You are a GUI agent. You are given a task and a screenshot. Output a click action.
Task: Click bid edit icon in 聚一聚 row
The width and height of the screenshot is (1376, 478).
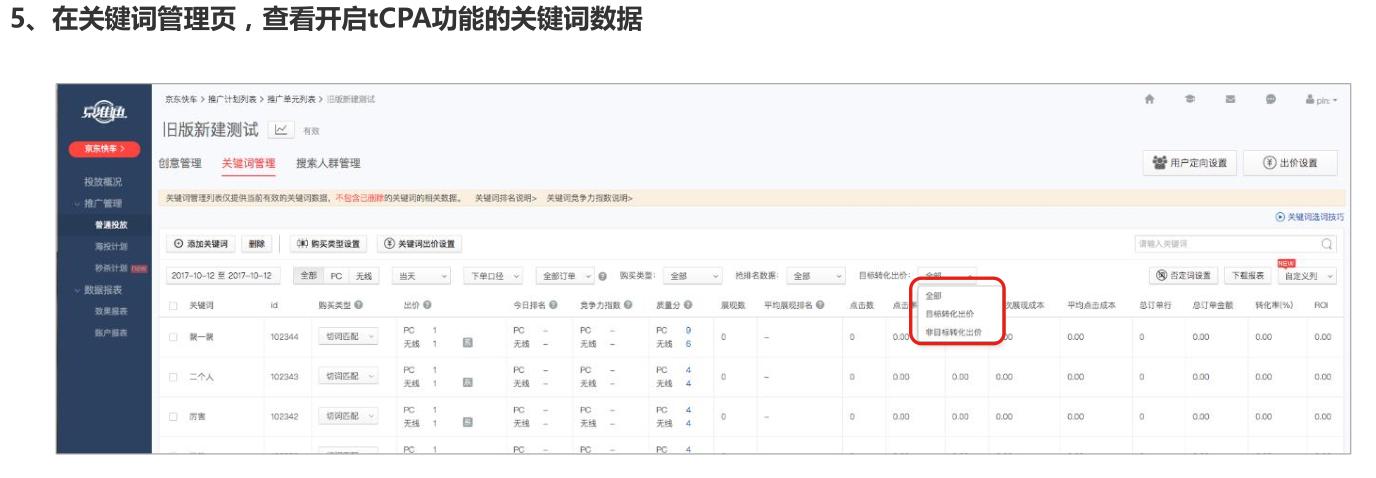click(x=467, y=343)
